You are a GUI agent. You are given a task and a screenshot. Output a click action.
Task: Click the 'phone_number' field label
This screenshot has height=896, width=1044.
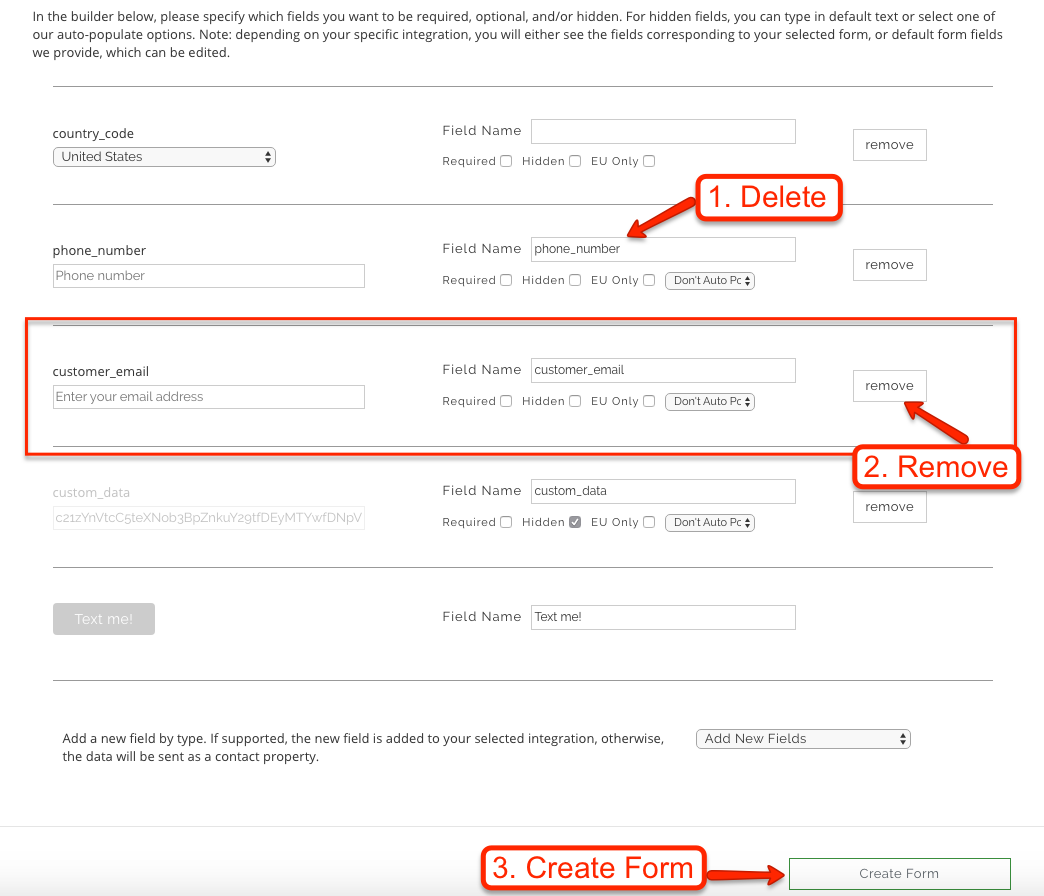coord(99,251)
